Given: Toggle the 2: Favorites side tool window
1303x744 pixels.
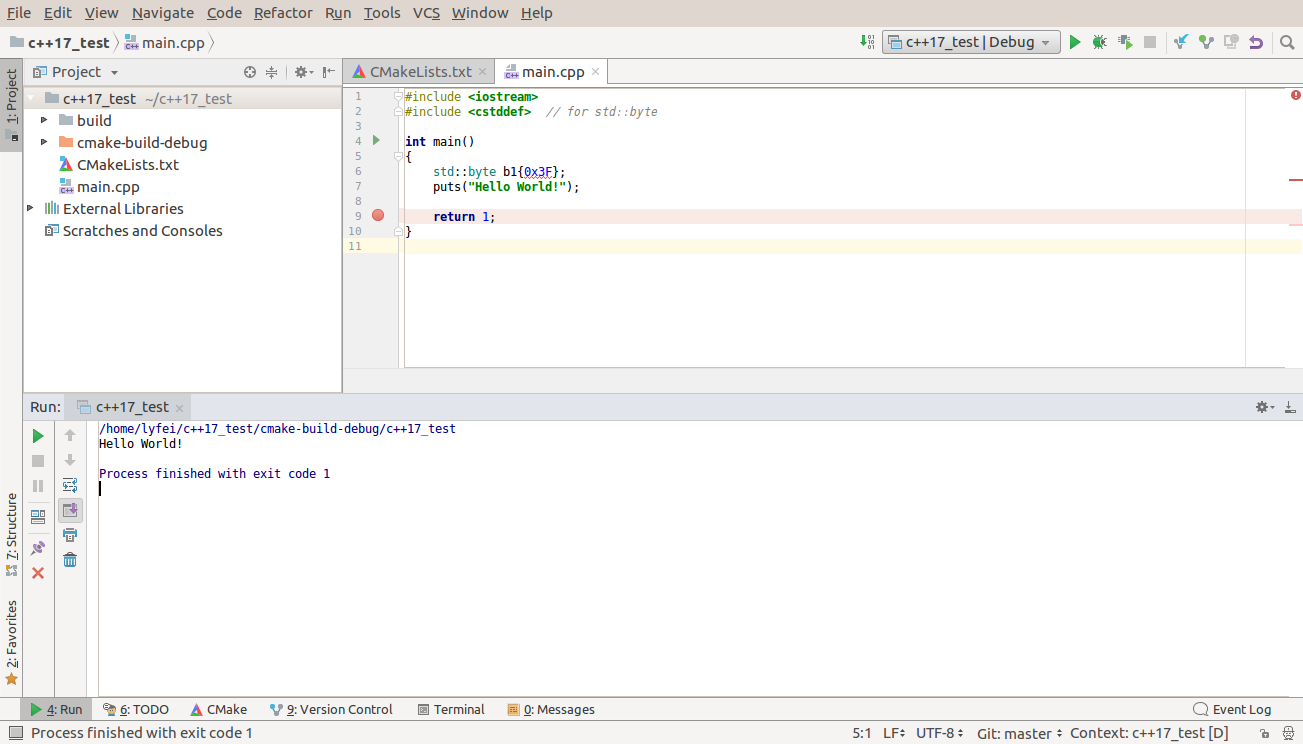Looking at the screenshot, I should pyautogui.click(x=11, y=642).
